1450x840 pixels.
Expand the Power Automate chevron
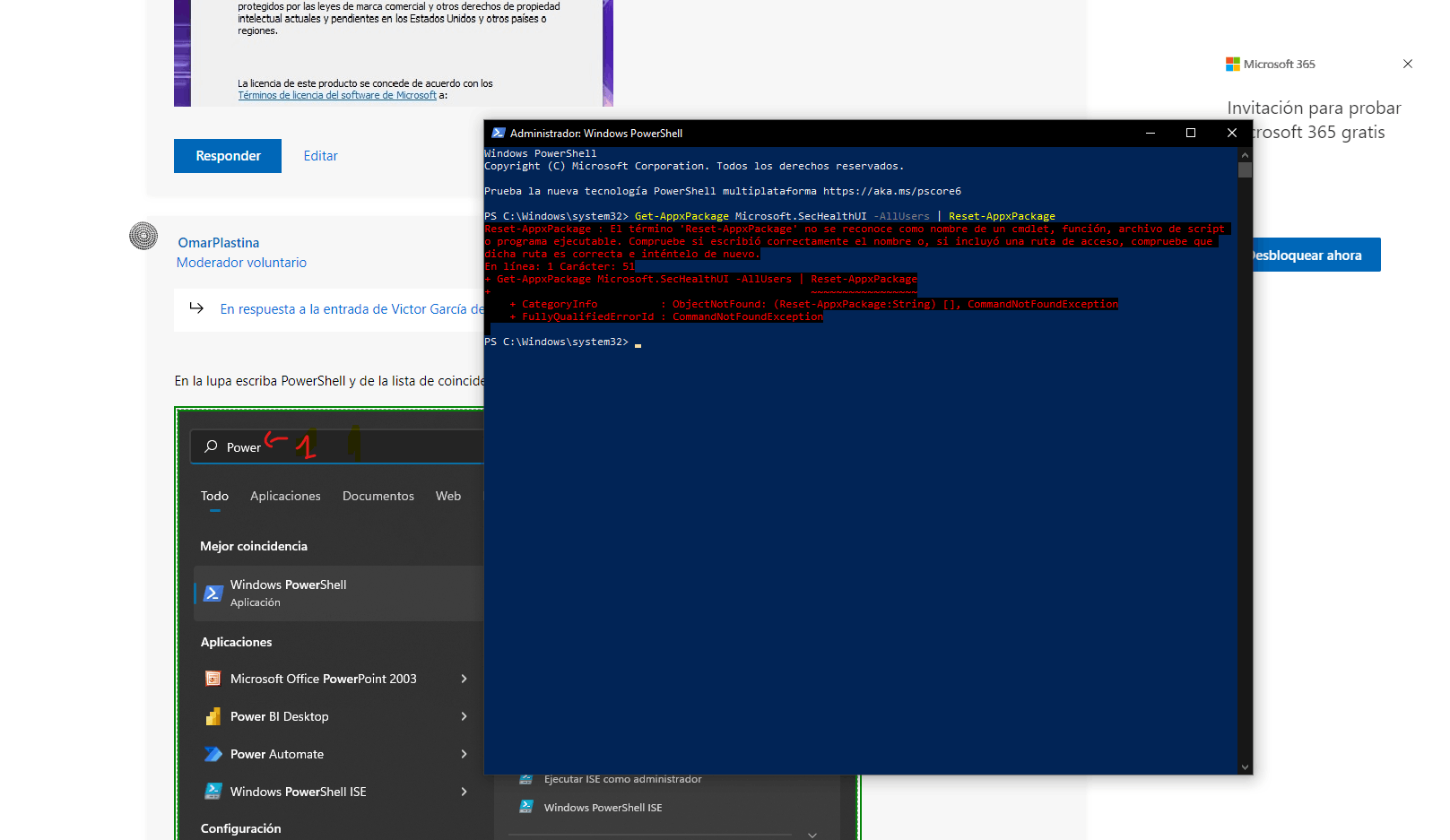pos(464,754)
